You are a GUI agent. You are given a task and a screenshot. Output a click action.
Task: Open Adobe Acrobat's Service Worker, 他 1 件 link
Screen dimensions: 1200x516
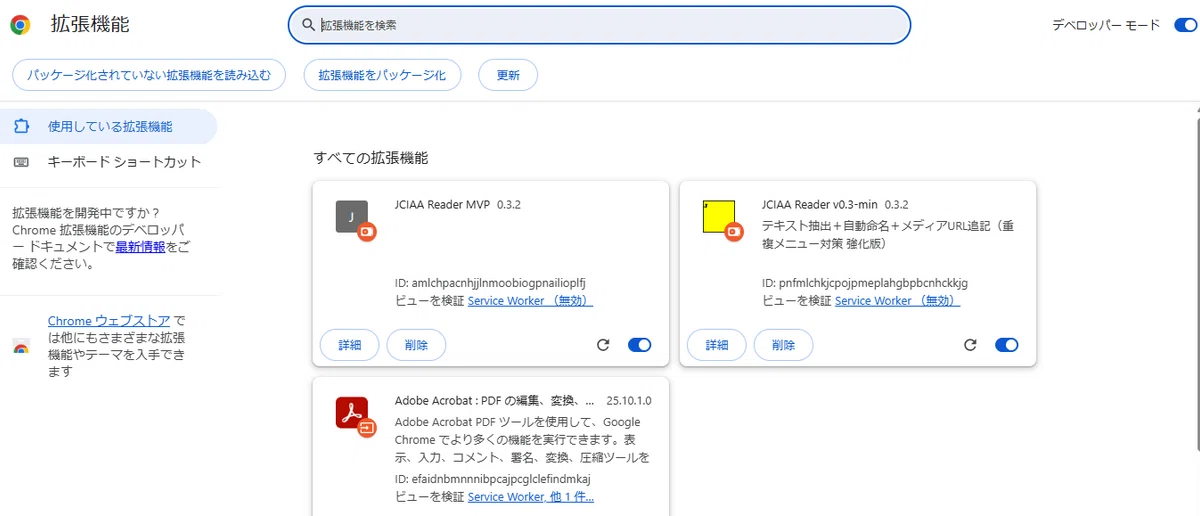530,497
